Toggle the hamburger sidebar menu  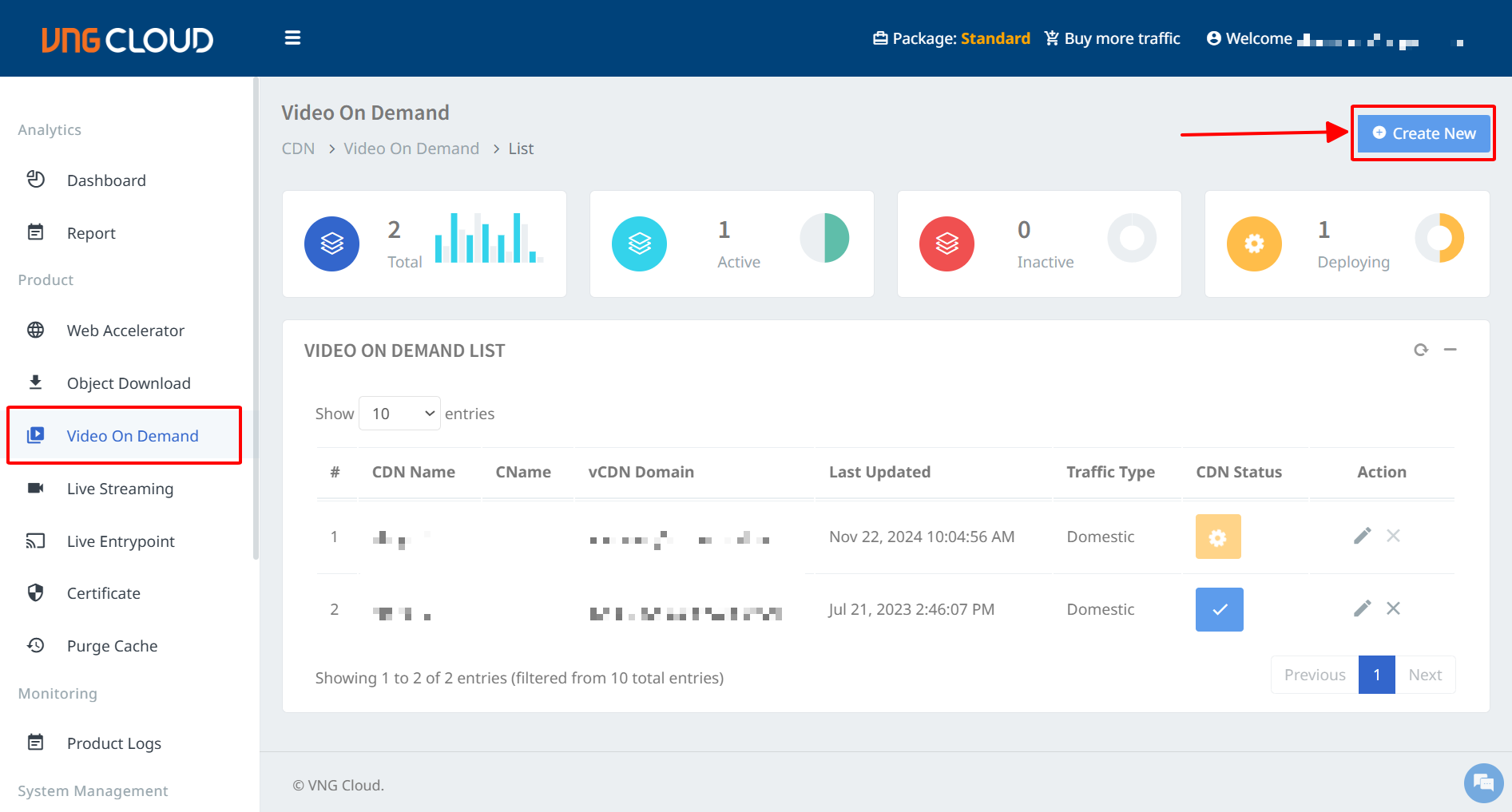[292, 38]
